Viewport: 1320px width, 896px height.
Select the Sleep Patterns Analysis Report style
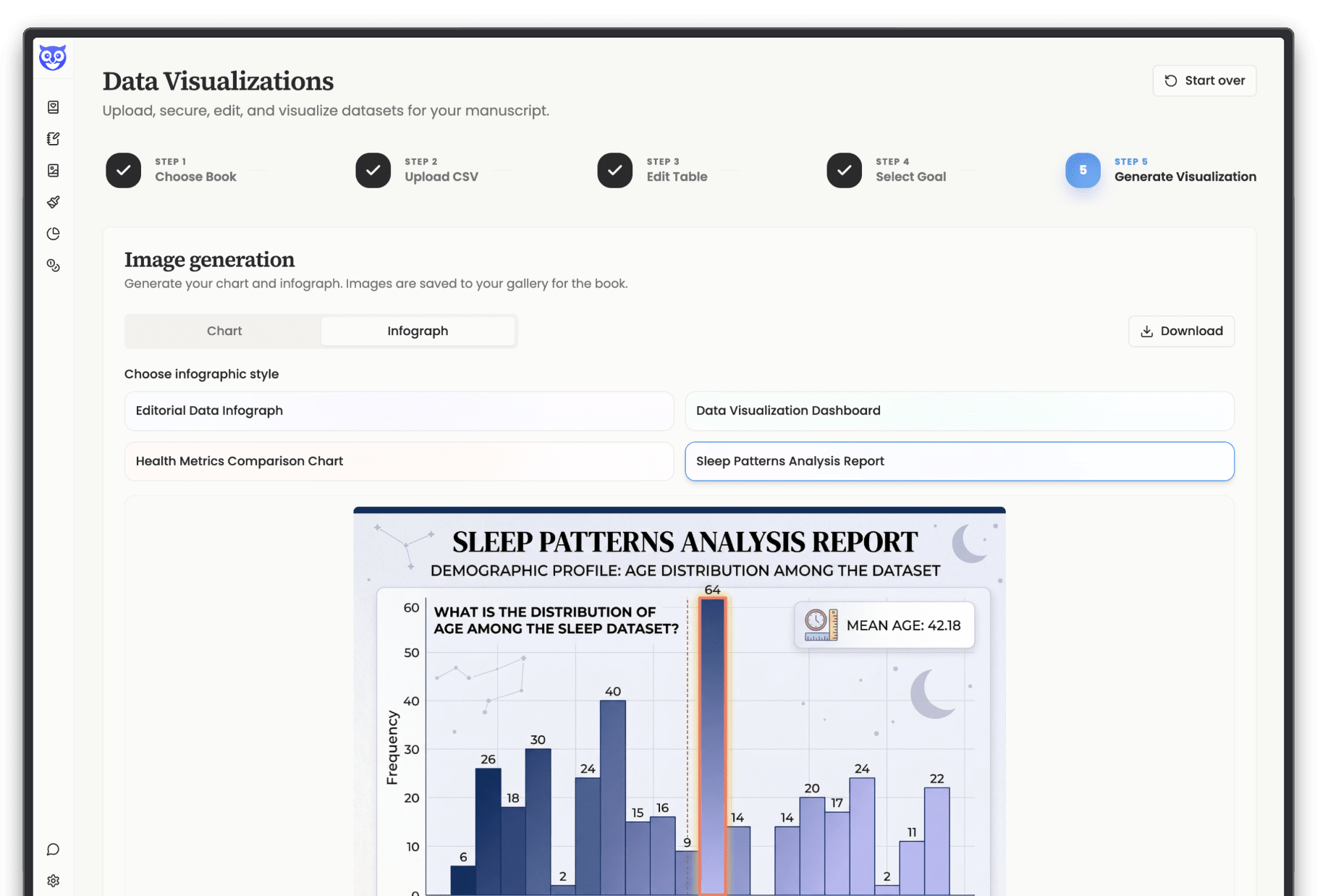pyautogui.click(x=959, y=461)
